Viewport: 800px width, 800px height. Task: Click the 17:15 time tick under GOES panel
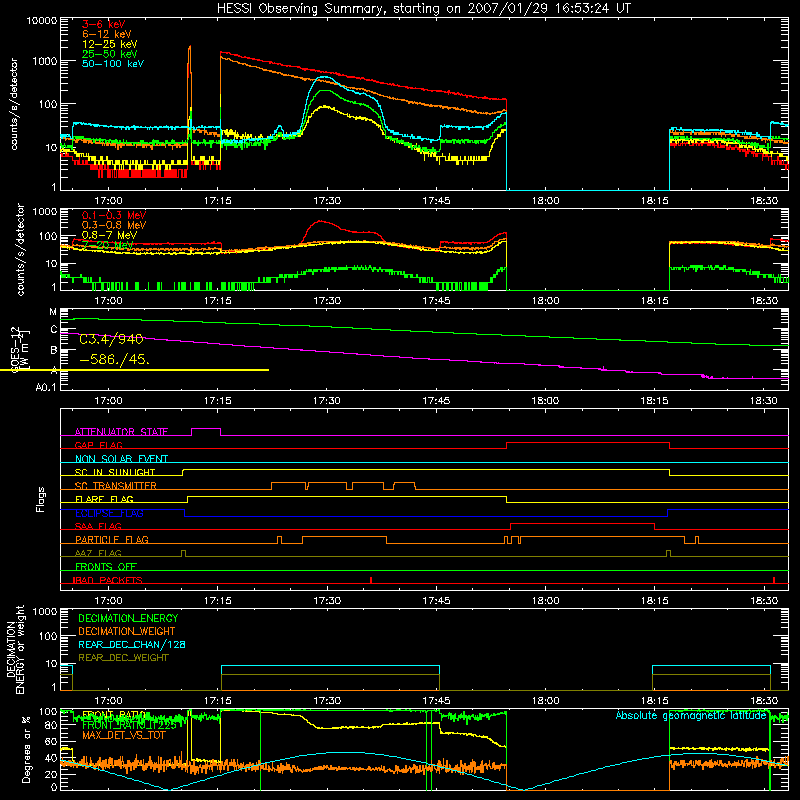click(x=217, y=401)
